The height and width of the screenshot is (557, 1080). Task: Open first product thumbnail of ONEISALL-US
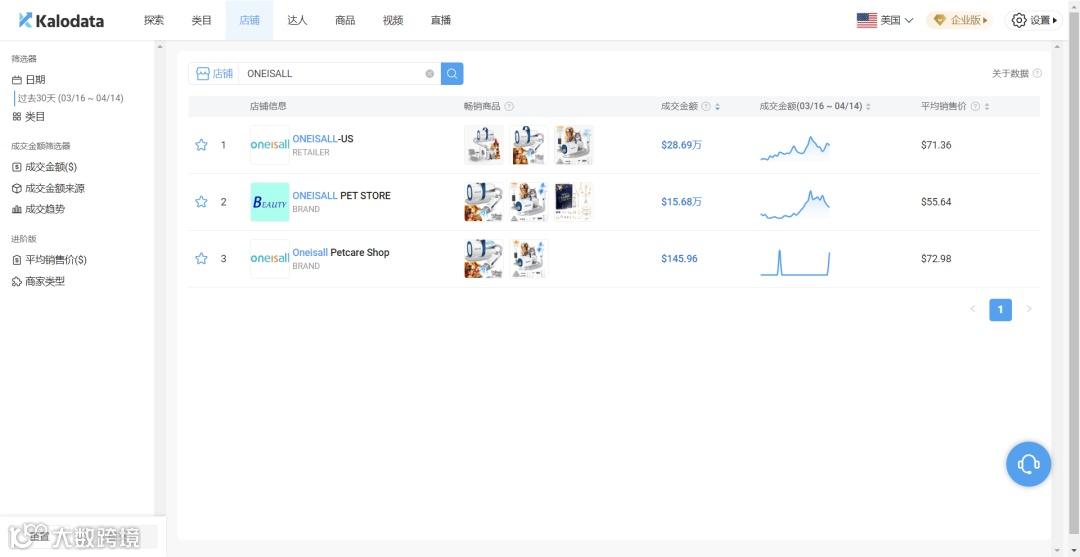click(484, 145)
